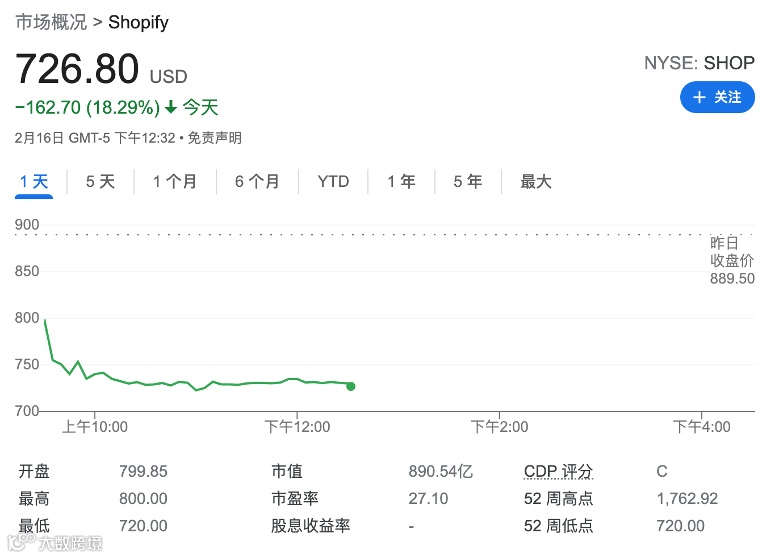Click the 726.80 USD price value
780x558 pixels.
pyautogui.click(x=77, y=69)
